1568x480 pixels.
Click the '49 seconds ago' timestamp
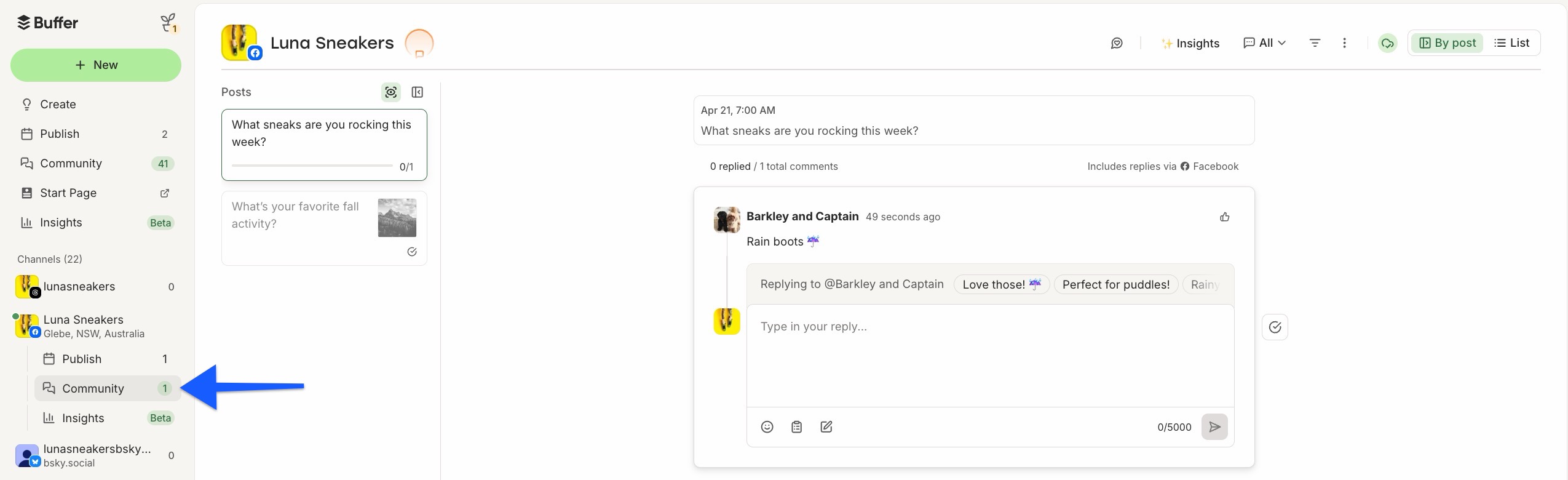point(903,217)
